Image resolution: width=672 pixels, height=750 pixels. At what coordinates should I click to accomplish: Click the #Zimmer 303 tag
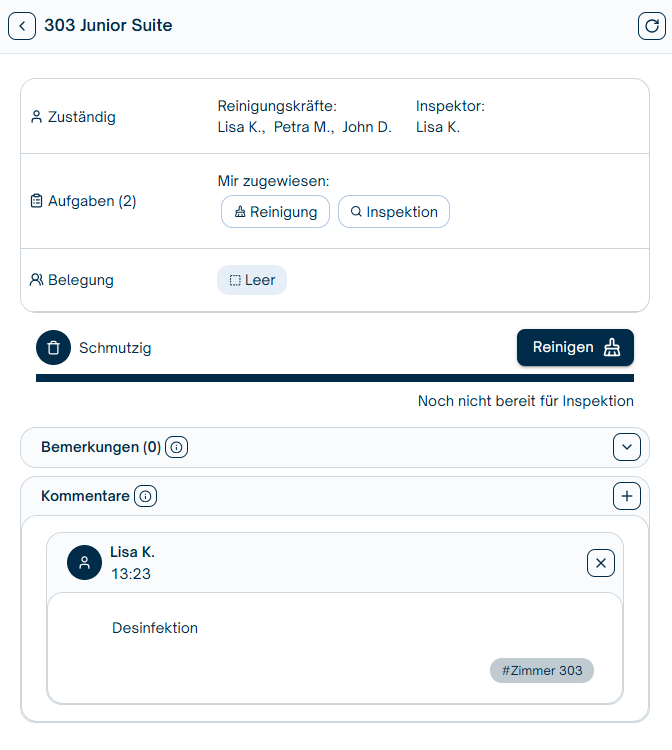[x=542, y=670]
